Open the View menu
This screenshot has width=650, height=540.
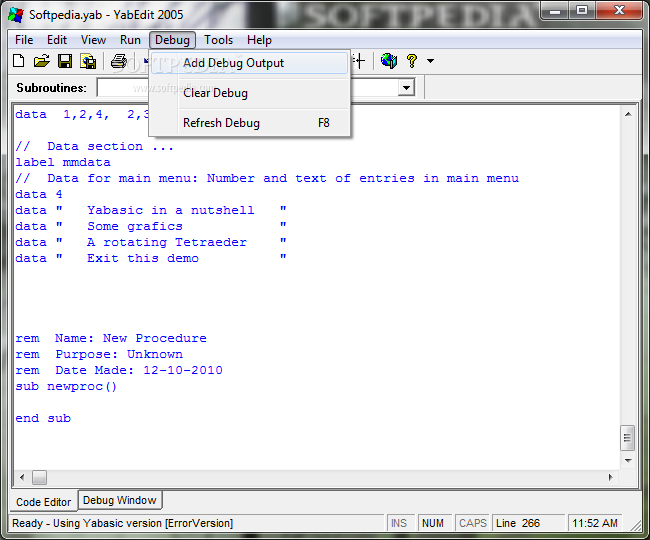(x=93, y=40)
